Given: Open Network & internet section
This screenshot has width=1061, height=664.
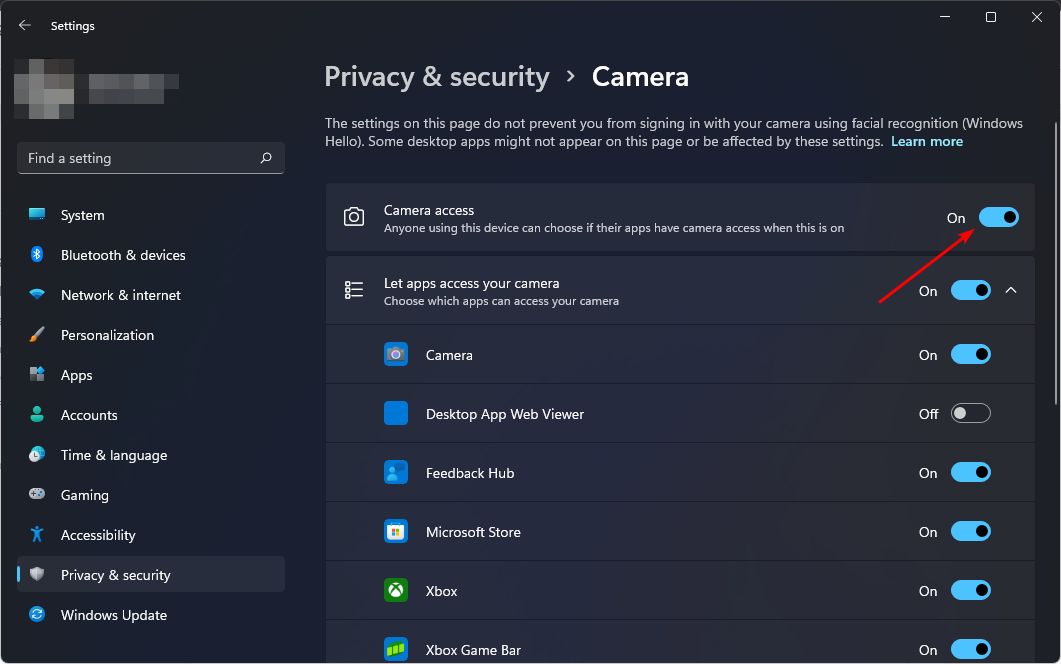Looking at the screenshot, I should coord(120,295).
